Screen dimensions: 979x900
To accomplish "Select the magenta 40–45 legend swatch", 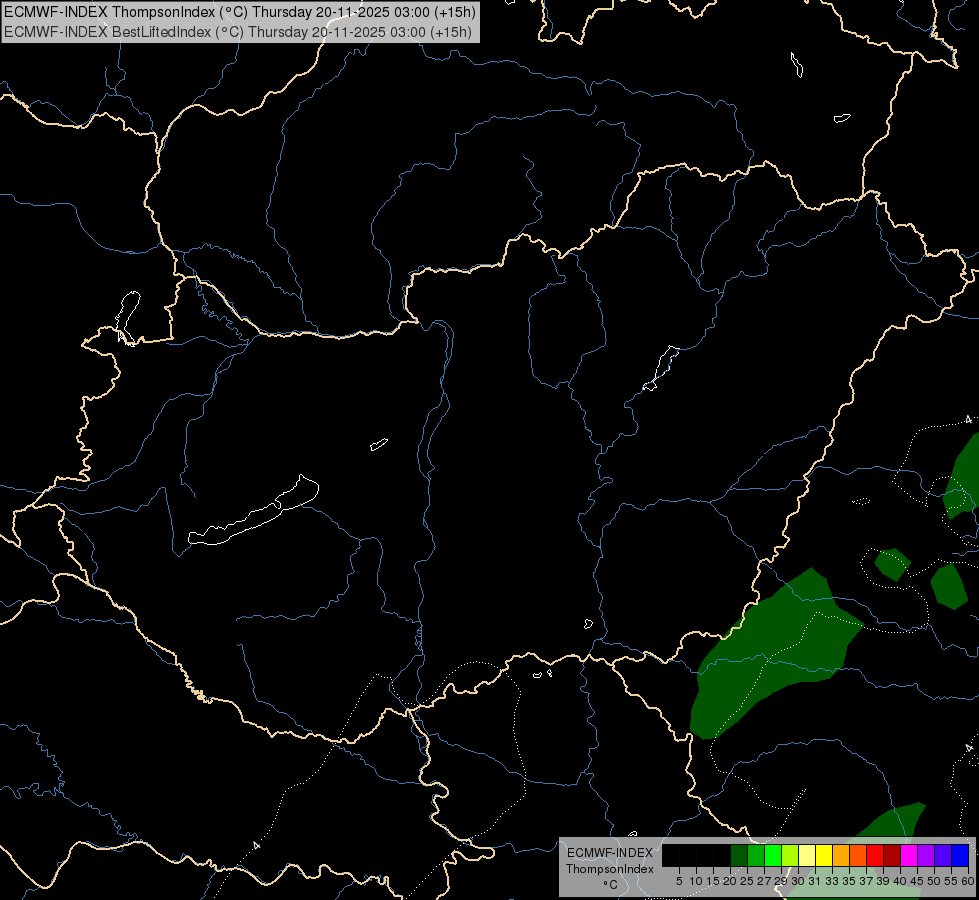I will click(908, 856).
